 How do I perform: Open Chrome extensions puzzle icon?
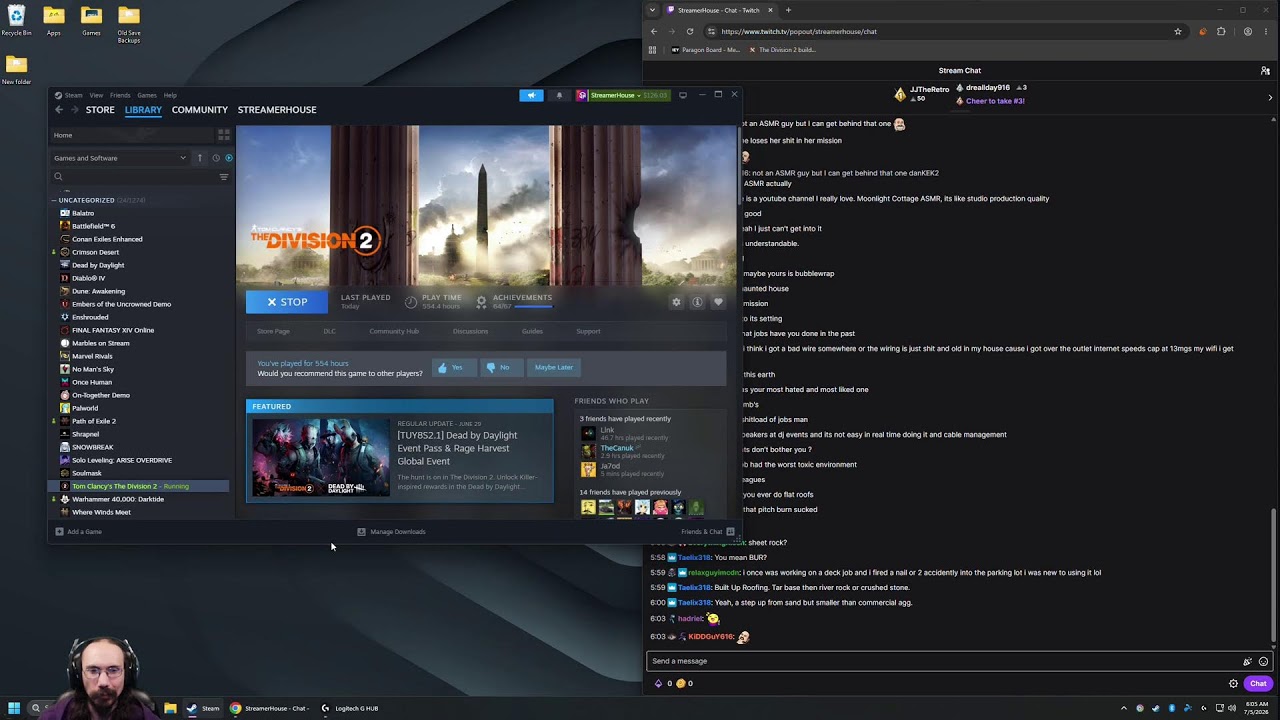(x=1221, y=31)
